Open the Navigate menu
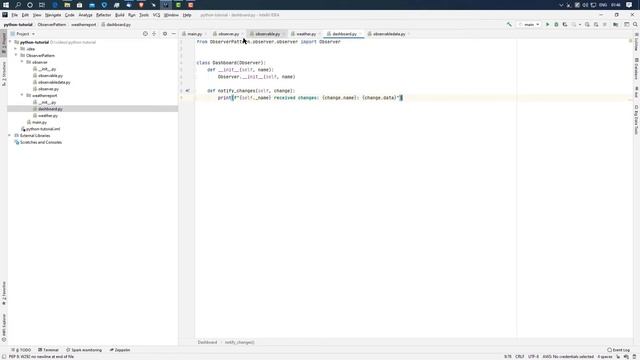 pyautogui.click(x=53, y=15)
